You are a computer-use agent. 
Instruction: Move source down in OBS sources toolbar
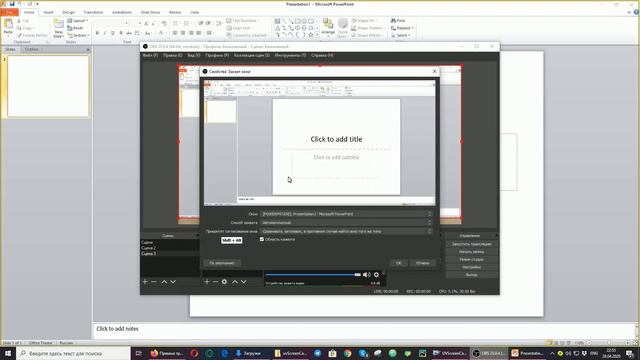244,282
